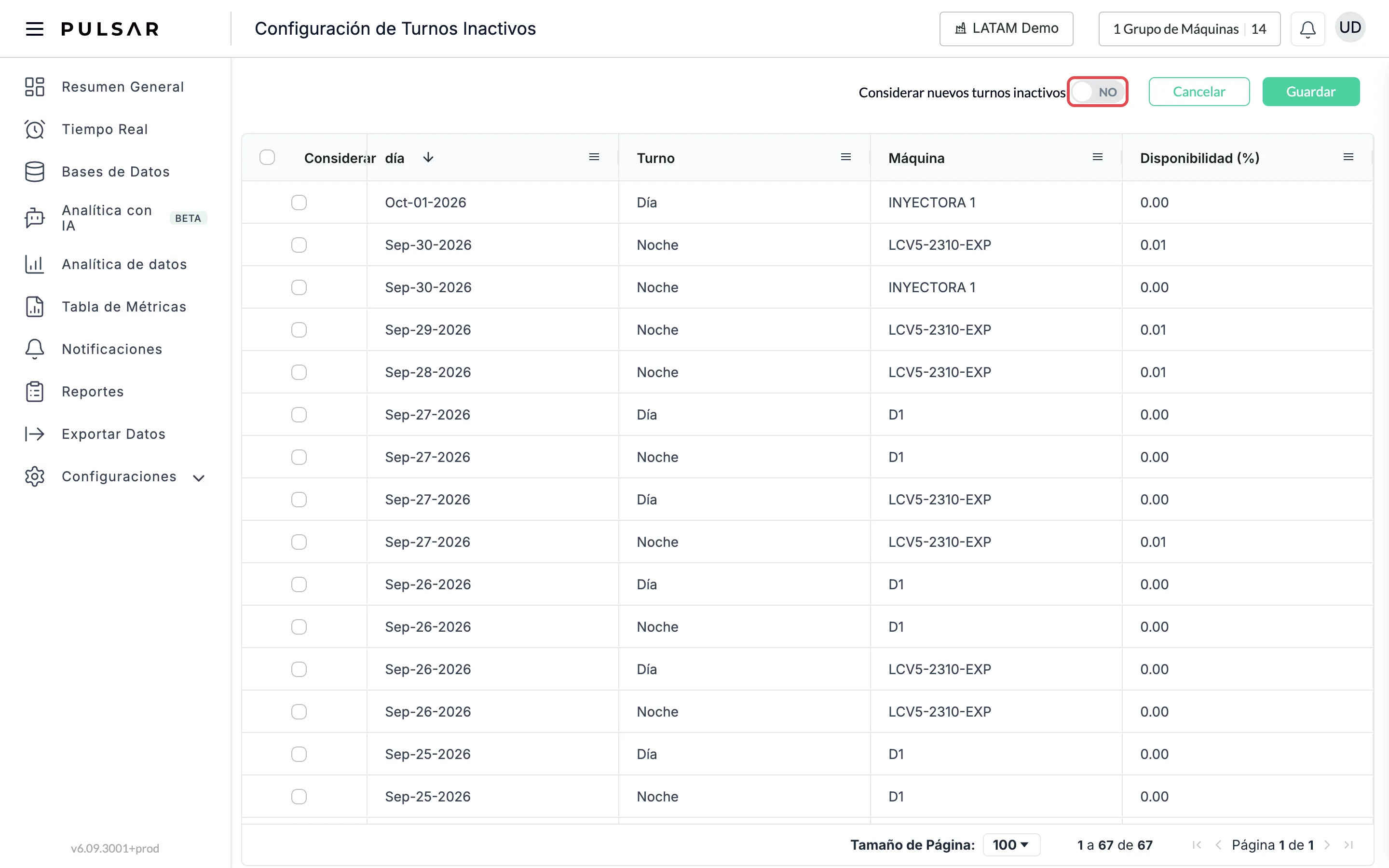Open the UD user avatar menu
Screen dimensions: 1389x868
pyautogui.click(x=1350, y=27)
